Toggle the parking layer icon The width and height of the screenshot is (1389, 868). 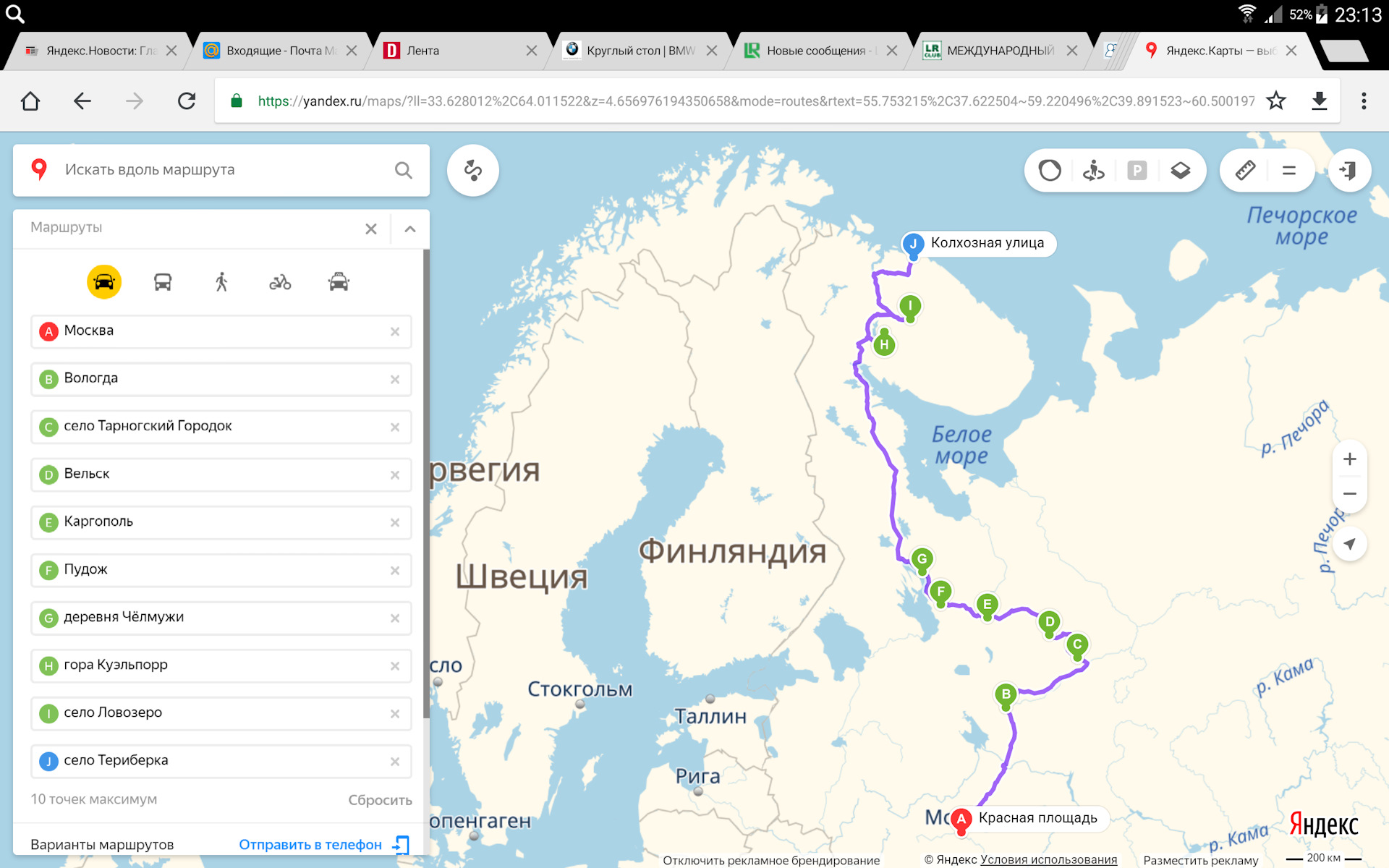pos(1137,171)
